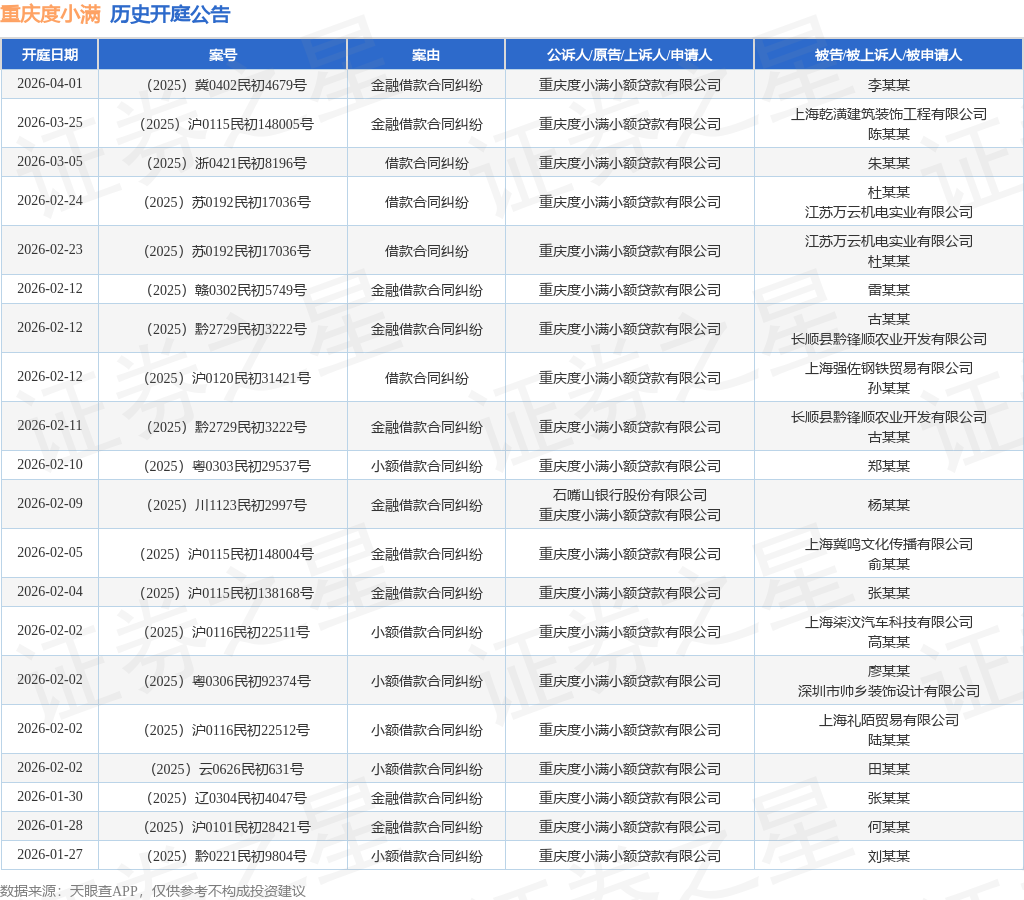Select date cell 2026-01-30
This screenshot has width=1024, height=900.
50,797
